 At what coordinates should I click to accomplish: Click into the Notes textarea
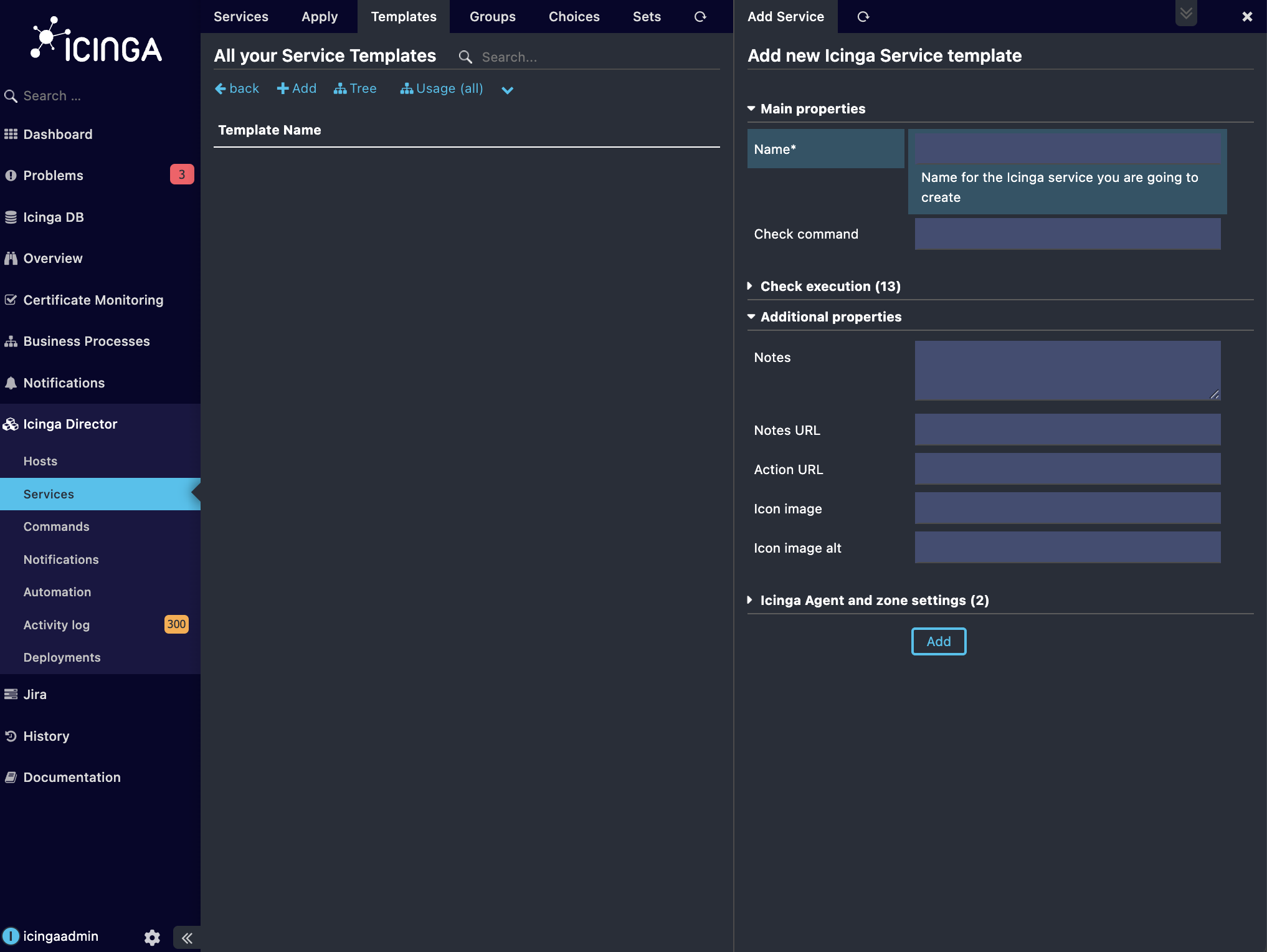click(1068, 370)
